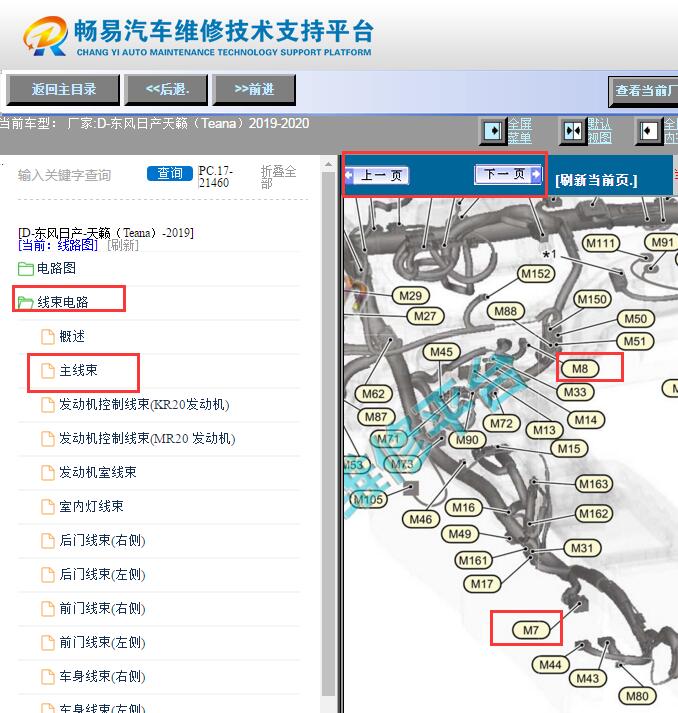Click 折叠全部 to collapse the tree
Image resolution: width=678 pixels, height=713 pixels.
(x=278, y=177)
